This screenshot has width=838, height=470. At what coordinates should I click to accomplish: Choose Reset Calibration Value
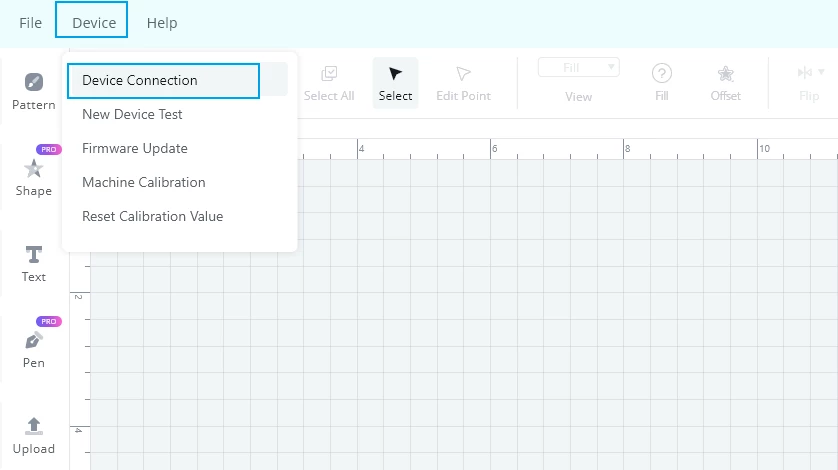[x=153, y=217]
